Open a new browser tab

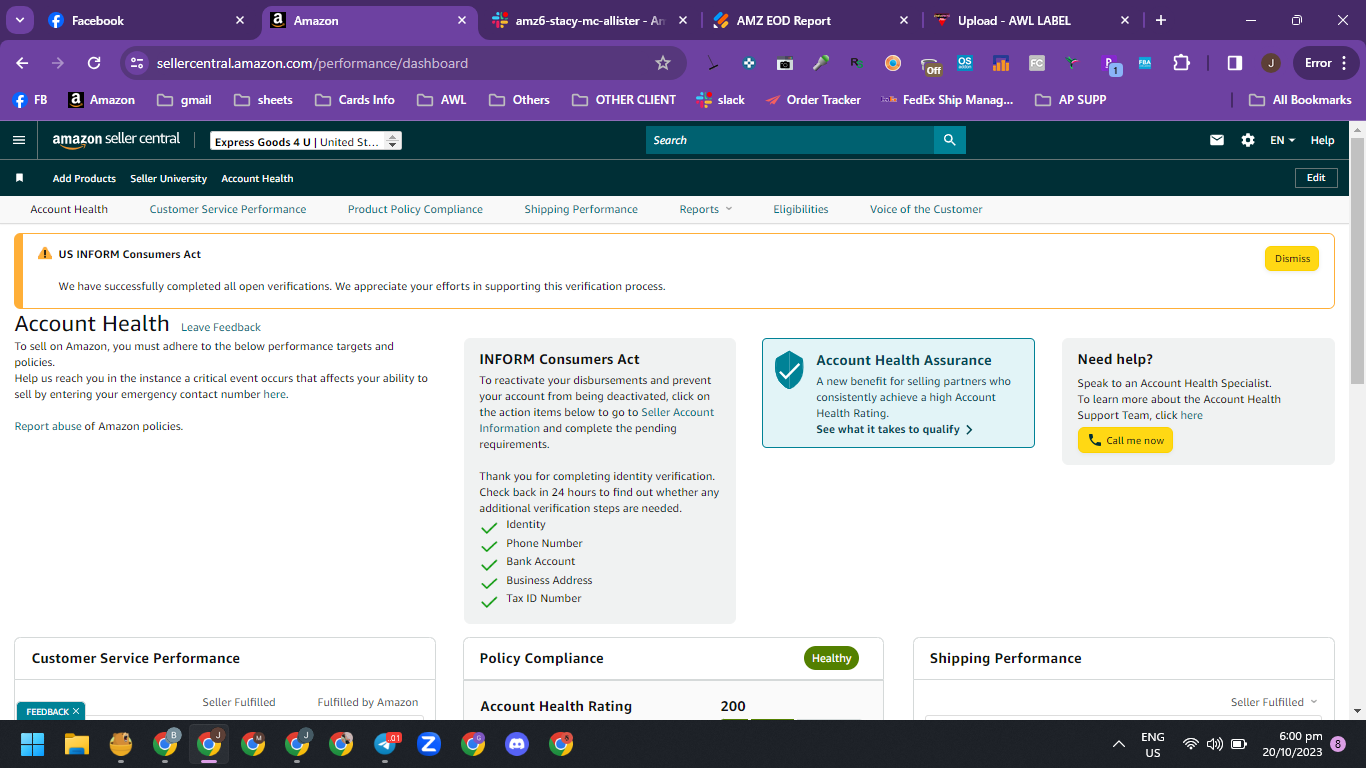(x=1161, y=20)
